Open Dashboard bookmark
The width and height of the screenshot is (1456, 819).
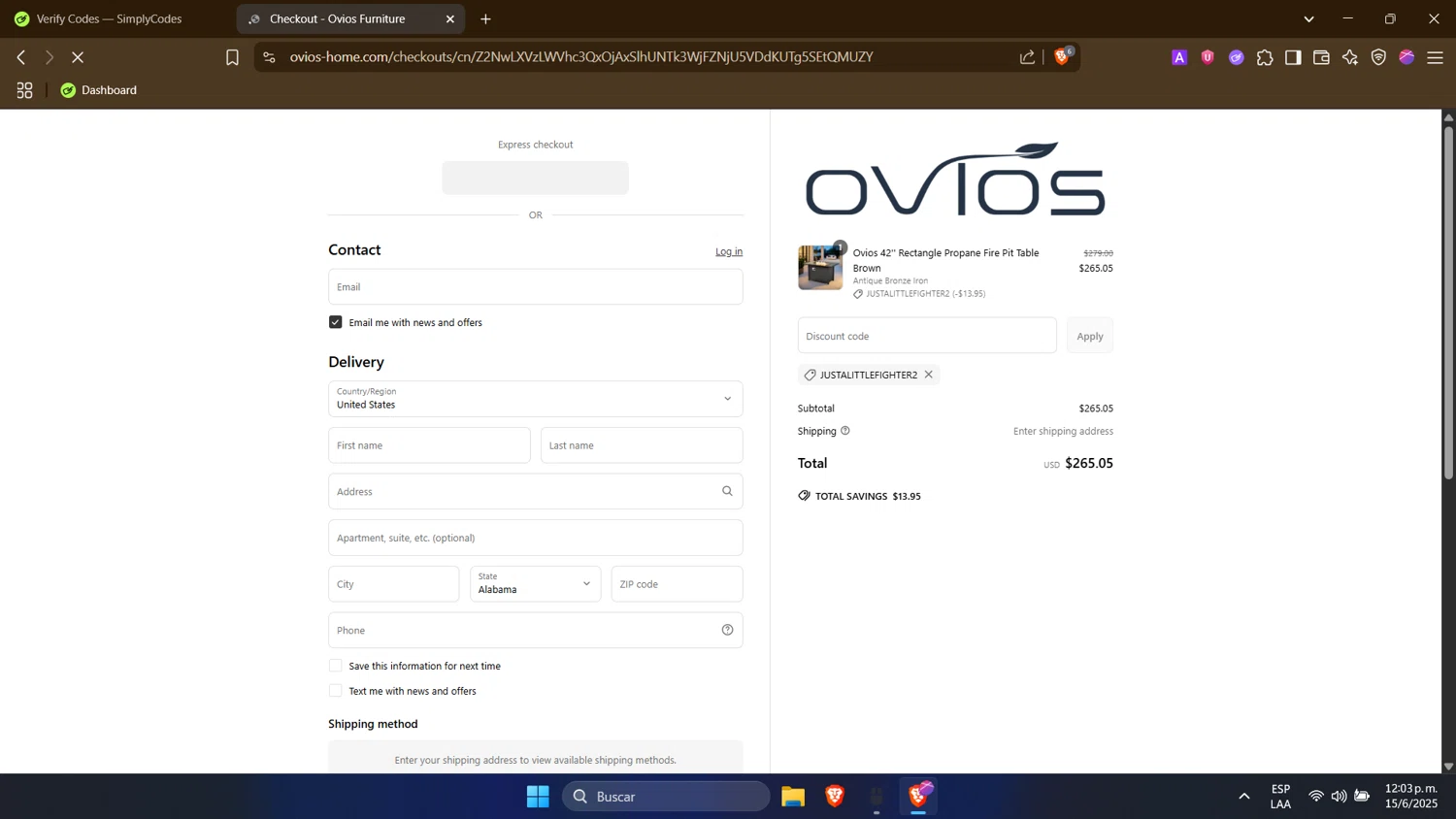point(98,90)
